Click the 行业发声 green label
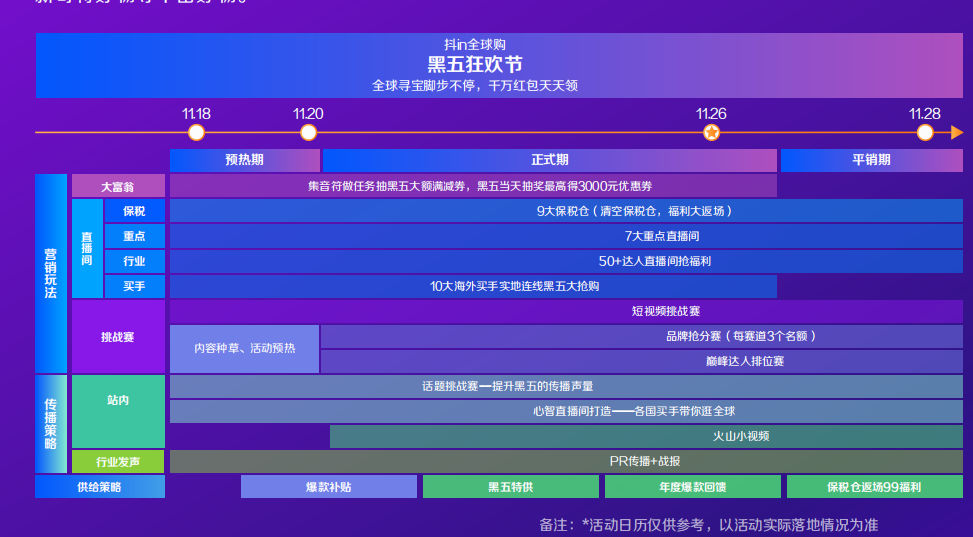This screenshot has height=537, width=973. tap(118, 462)
